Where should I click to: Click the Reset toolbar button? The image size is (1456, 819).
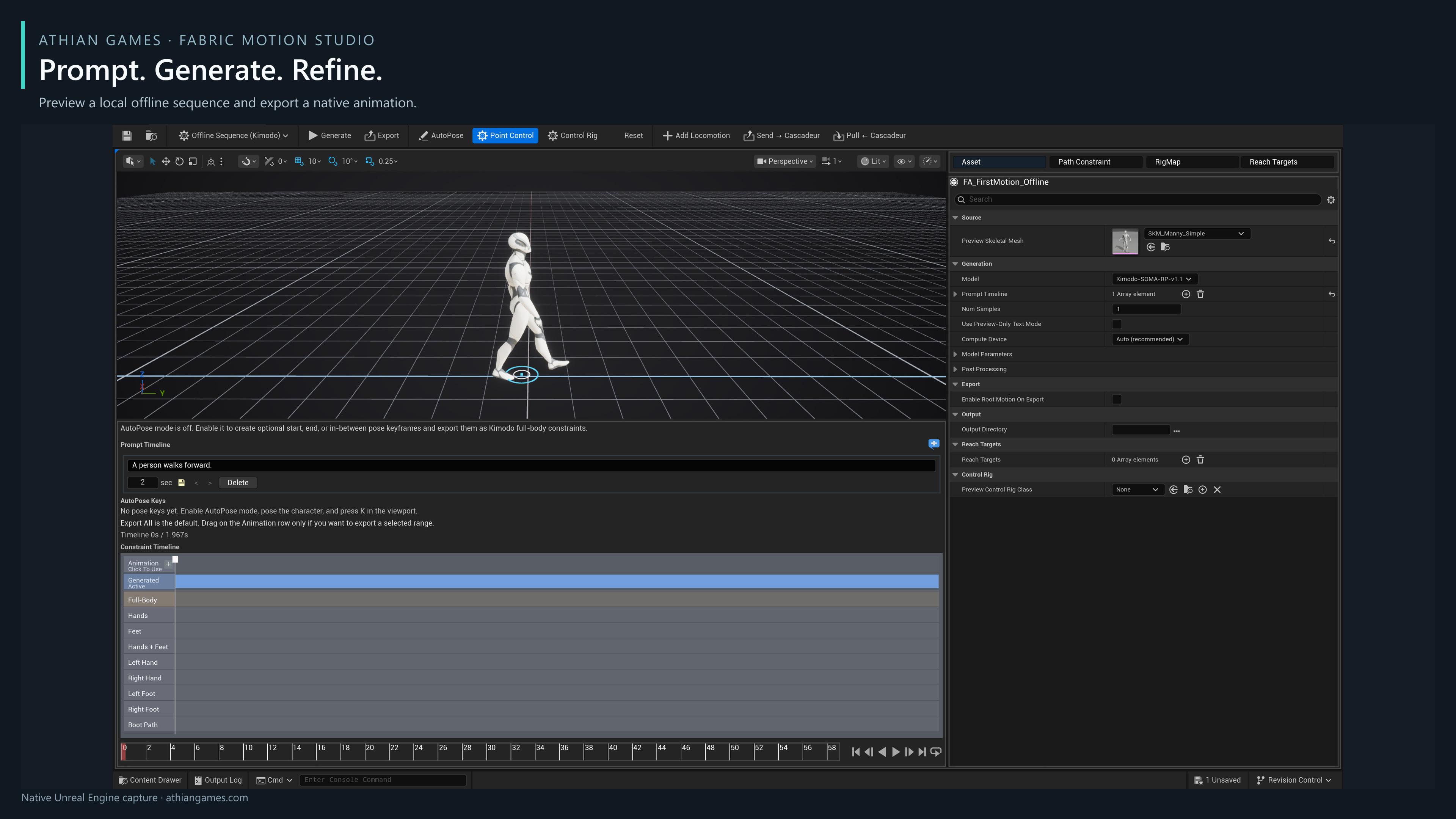click(x=633, y=136)
